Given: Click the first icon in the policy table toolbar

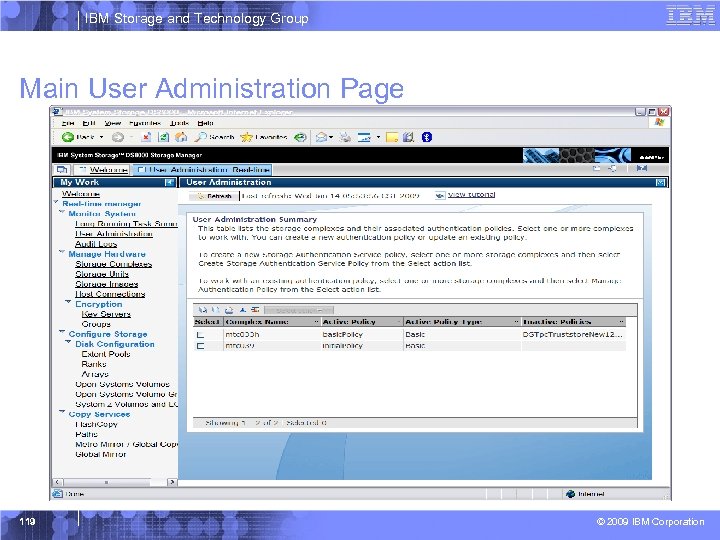Looking at the screenshot, I should point(202,310).
